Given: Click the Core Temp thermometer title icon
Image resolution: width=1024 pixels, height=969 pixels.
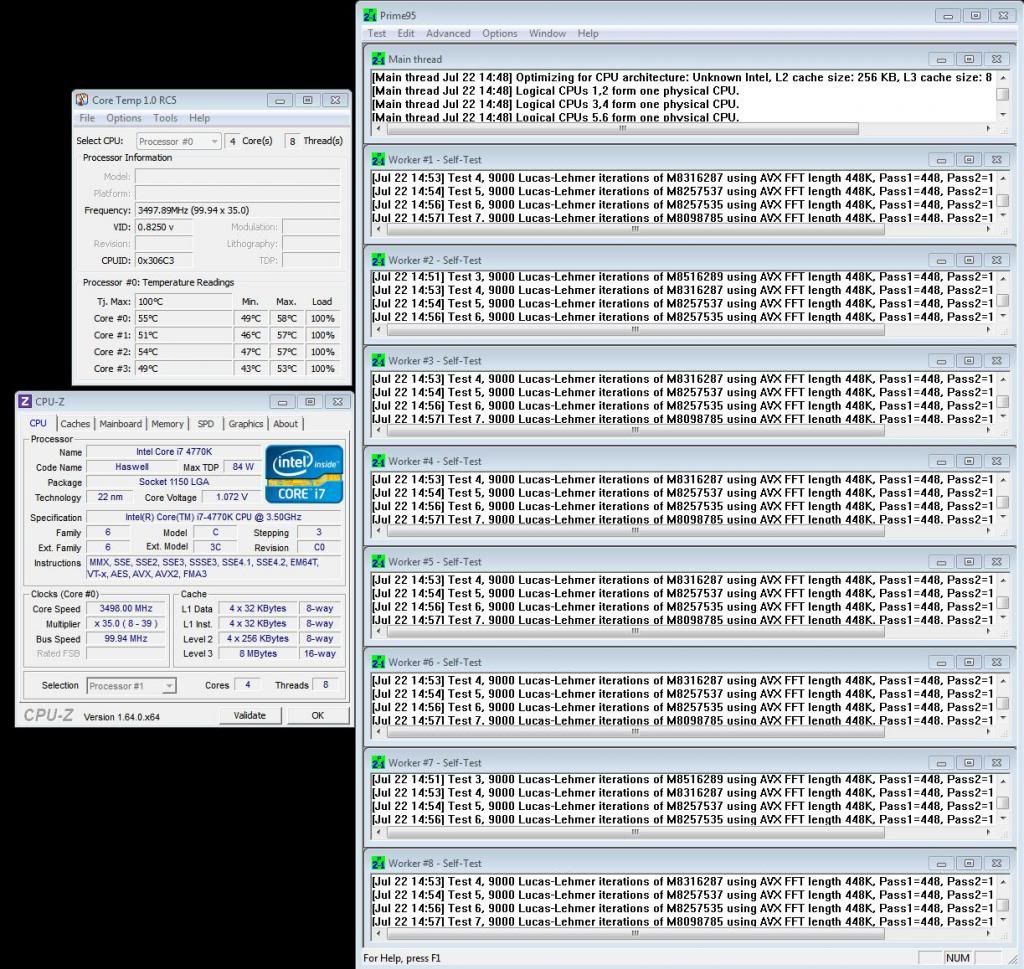Looking at the screenshot, I should click(82, 100).
